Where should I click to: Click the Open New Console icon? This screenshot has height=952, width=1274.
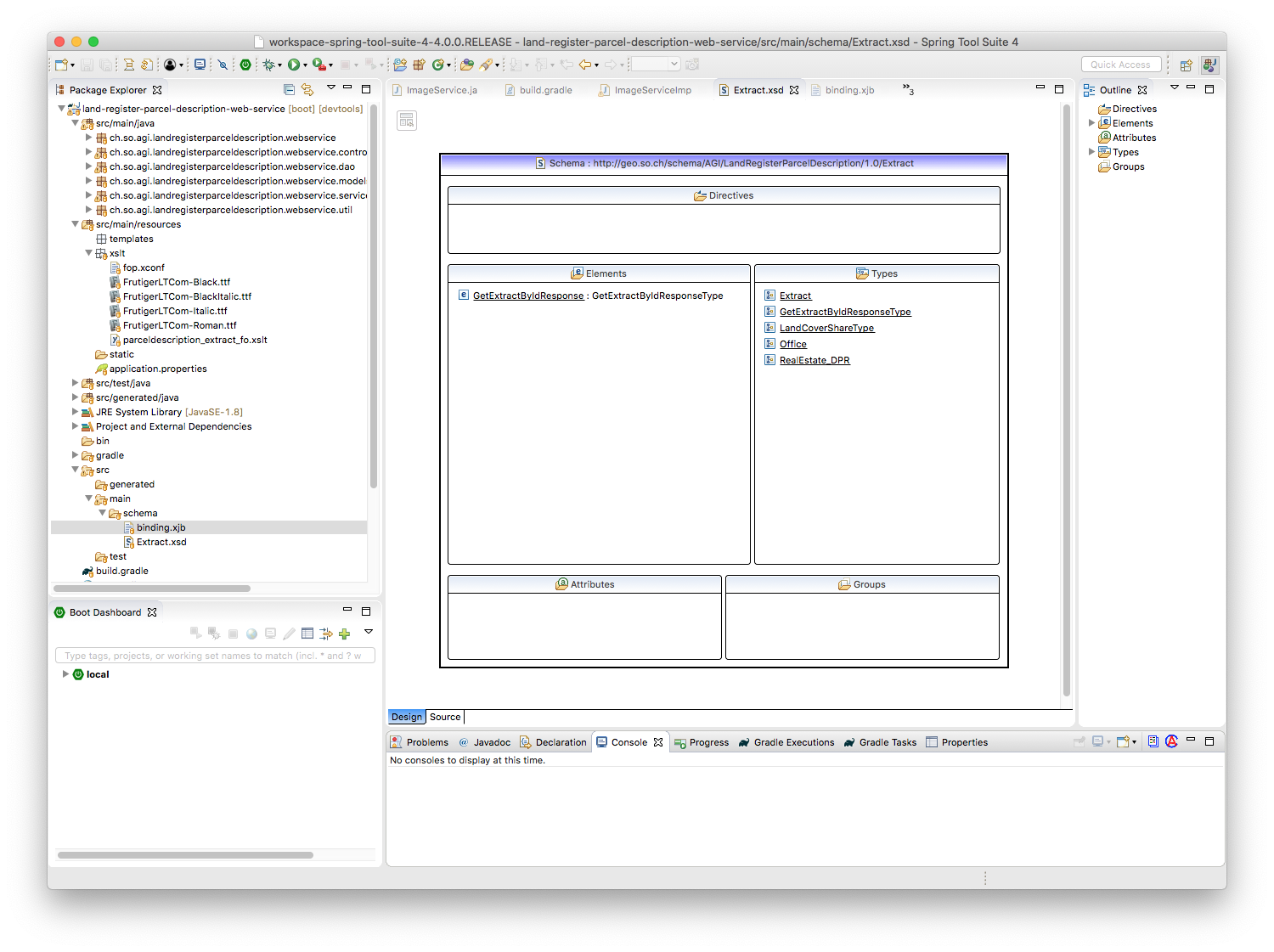pos(1123,741)
